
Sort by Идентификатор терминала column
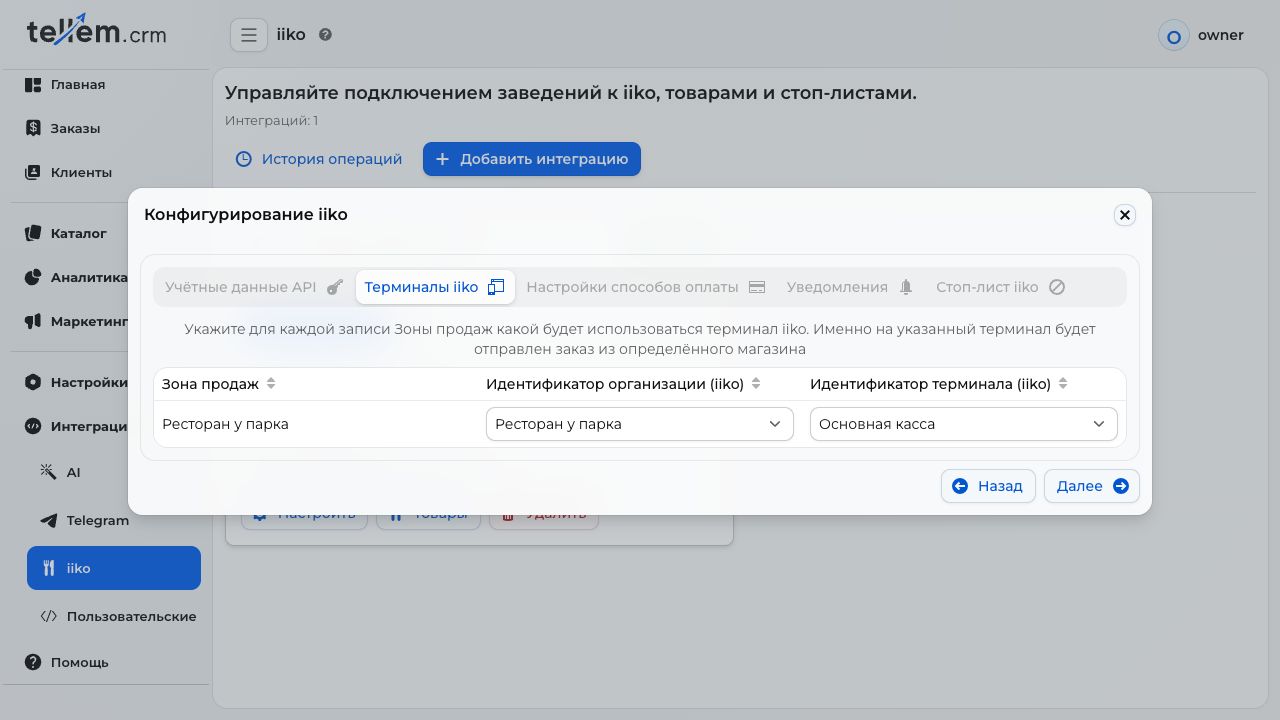(1063, 384)
